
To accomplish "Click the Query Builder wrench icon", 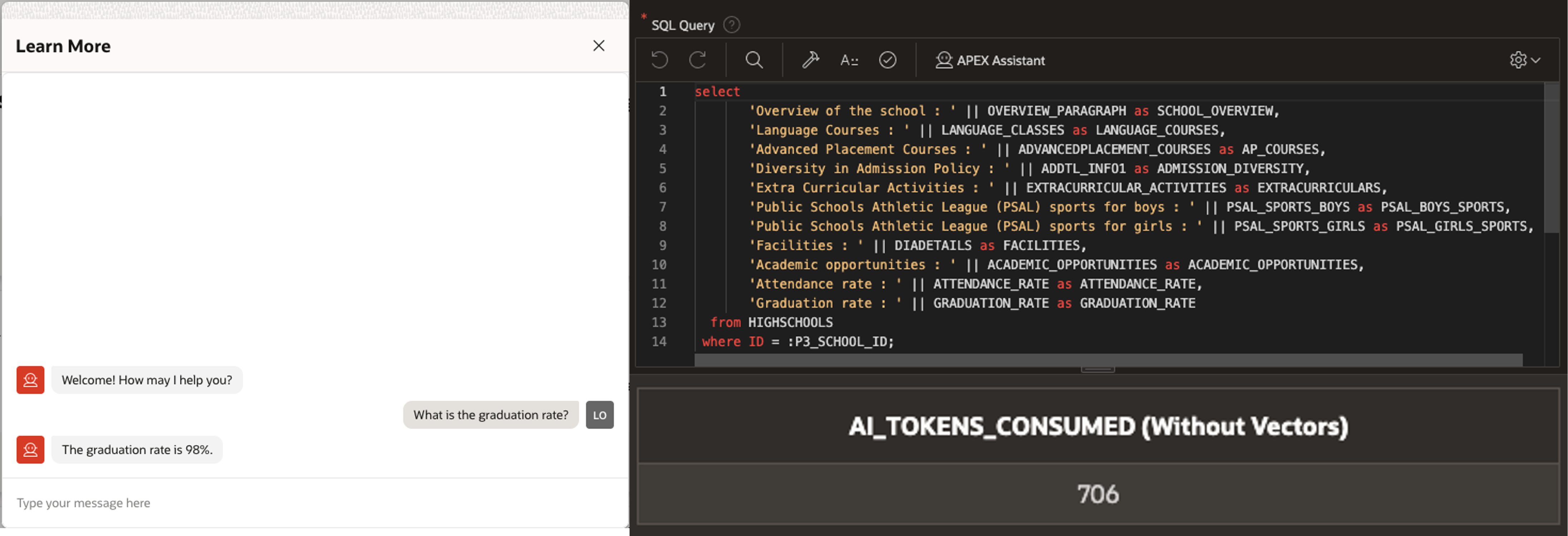I will point(810,60).
